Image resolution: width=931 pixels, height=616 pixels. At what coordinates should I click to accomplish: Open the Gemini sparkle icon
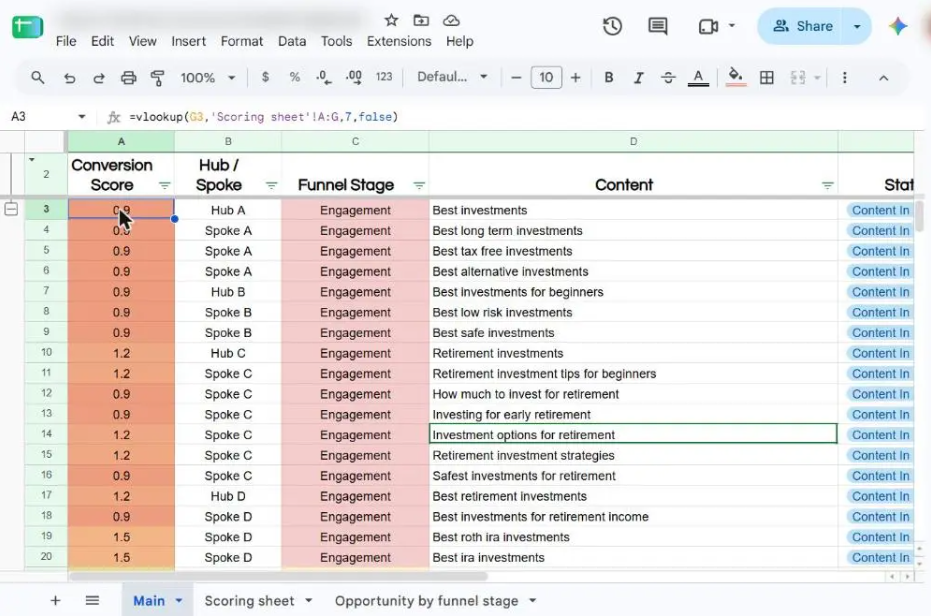pyautogui.click(x=898, y=26)
